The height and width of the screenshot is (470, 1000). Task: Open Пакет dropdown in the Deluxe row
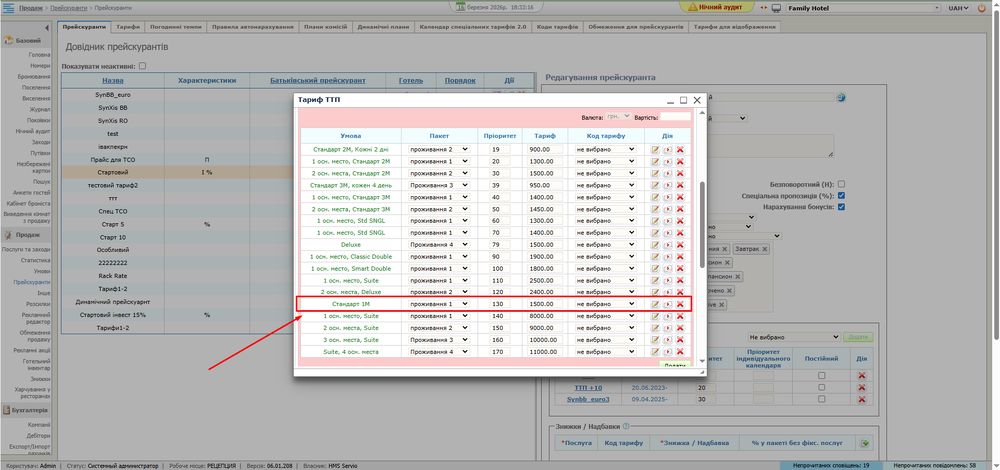point(439,244)
